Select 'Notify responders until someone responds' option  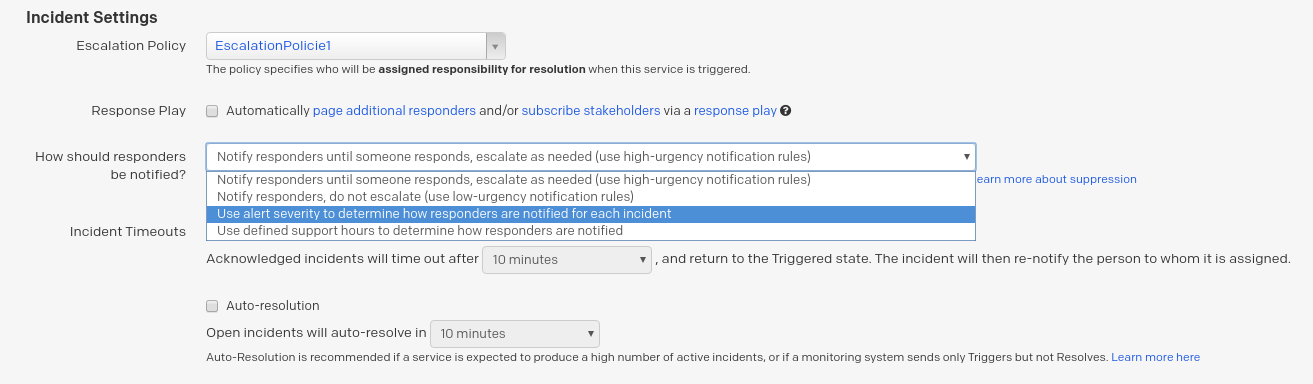(590, 180)
